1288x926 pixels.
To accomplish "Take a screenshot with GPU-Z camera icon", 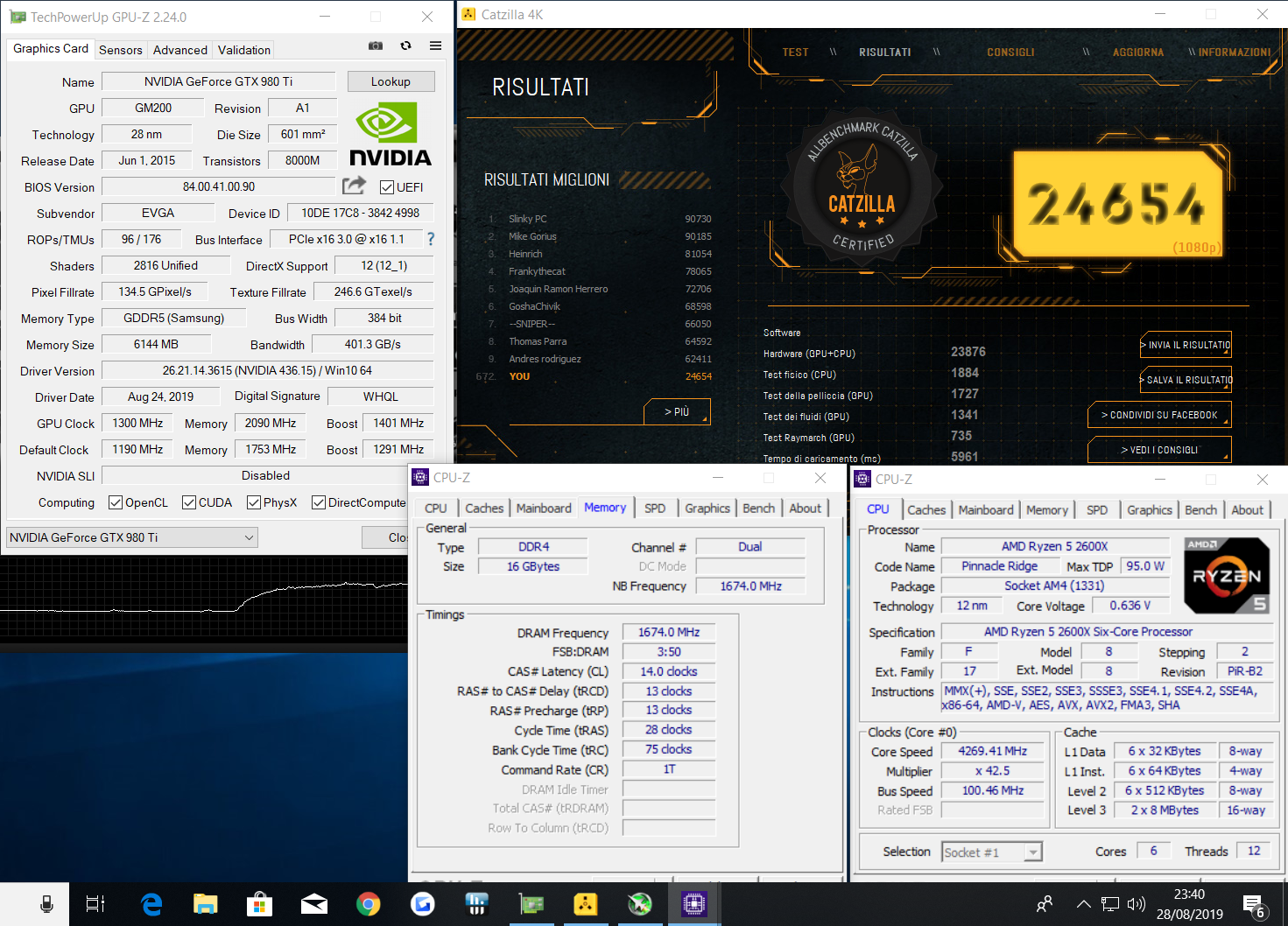I will (376, 46).
